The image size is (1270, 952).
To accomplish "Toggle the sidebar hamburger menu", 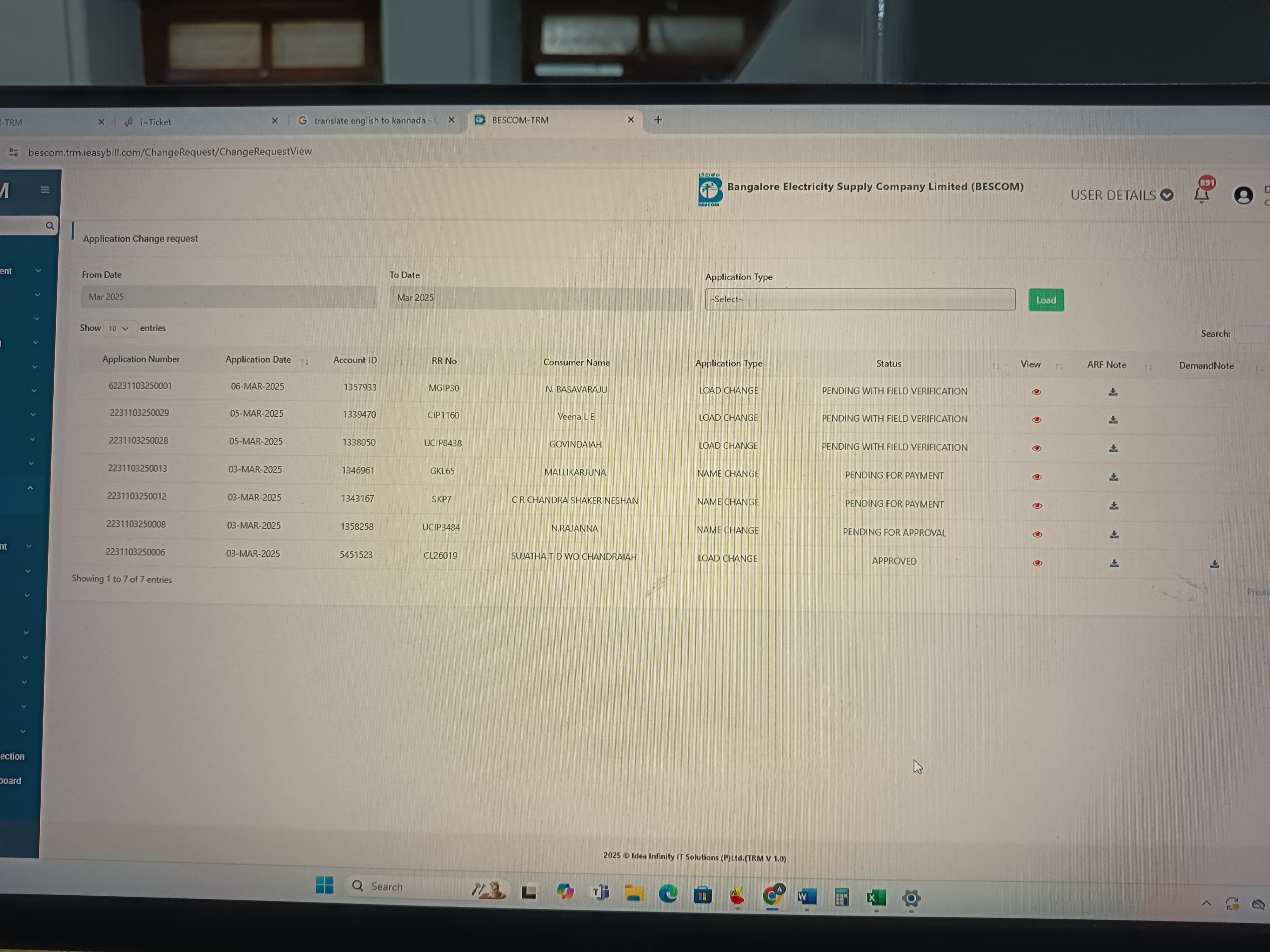I will (x=45, y=190).
